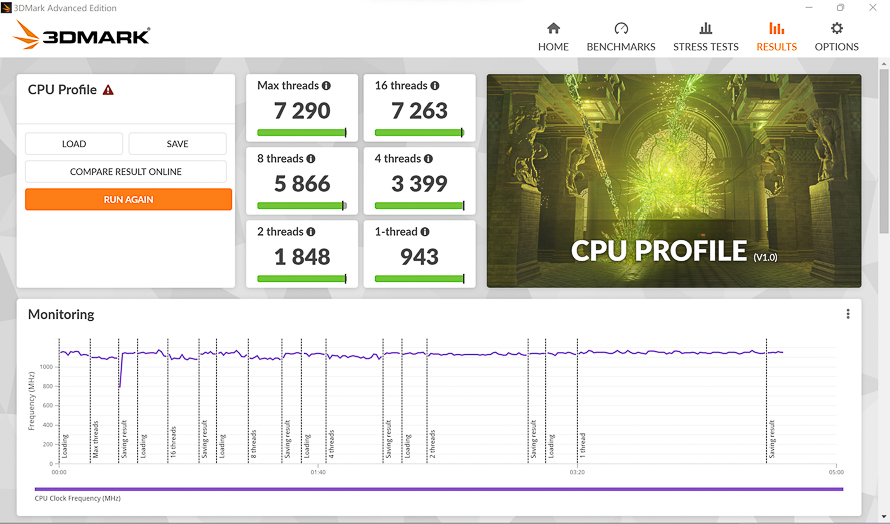Image resolution: width=890 pixels, height=524 pixels.
Task: Open the Benchmarks section
Action: pyautogui.click(x=620, y=37)
